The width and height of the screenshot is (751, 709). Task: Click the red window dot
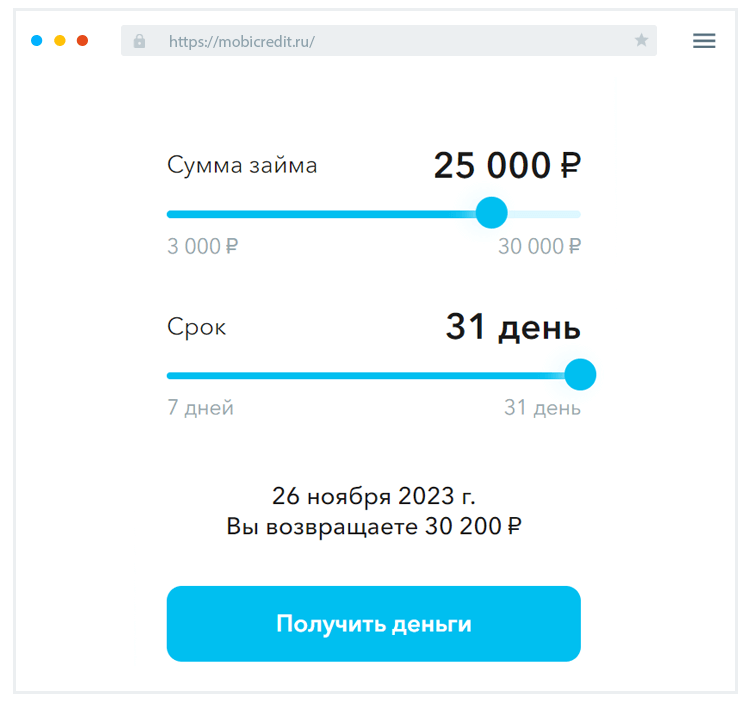pos(83,41)
